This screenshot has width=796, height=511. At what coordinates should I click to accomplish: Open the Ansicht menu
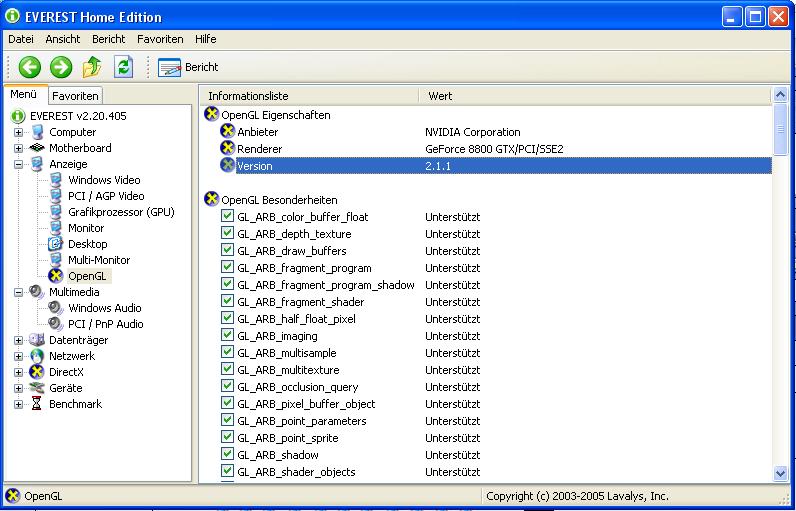63,39
